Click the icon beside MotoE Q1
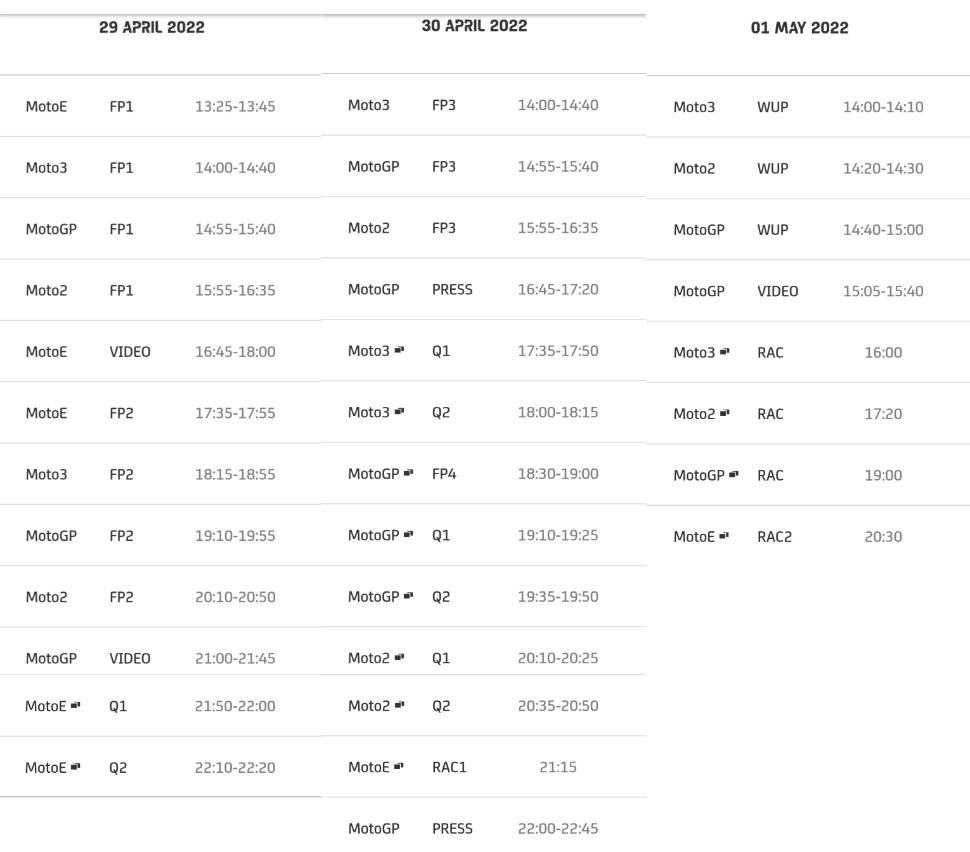The height and width of the screenshot is (852, 970). [75, 706]
